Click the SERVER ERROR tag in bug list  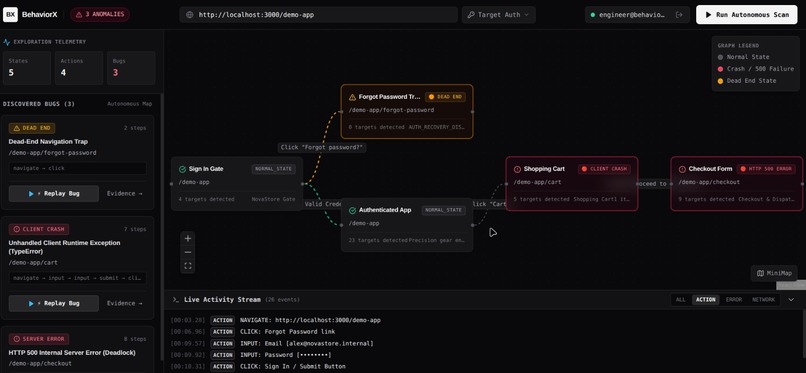point(39,339)
